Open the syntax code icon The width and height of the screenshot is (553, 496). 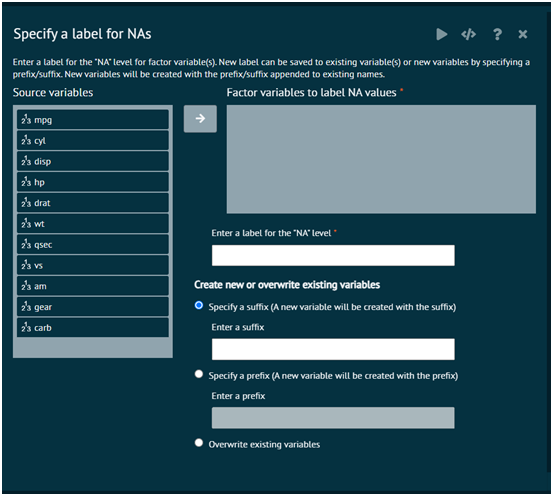(468, 34)
